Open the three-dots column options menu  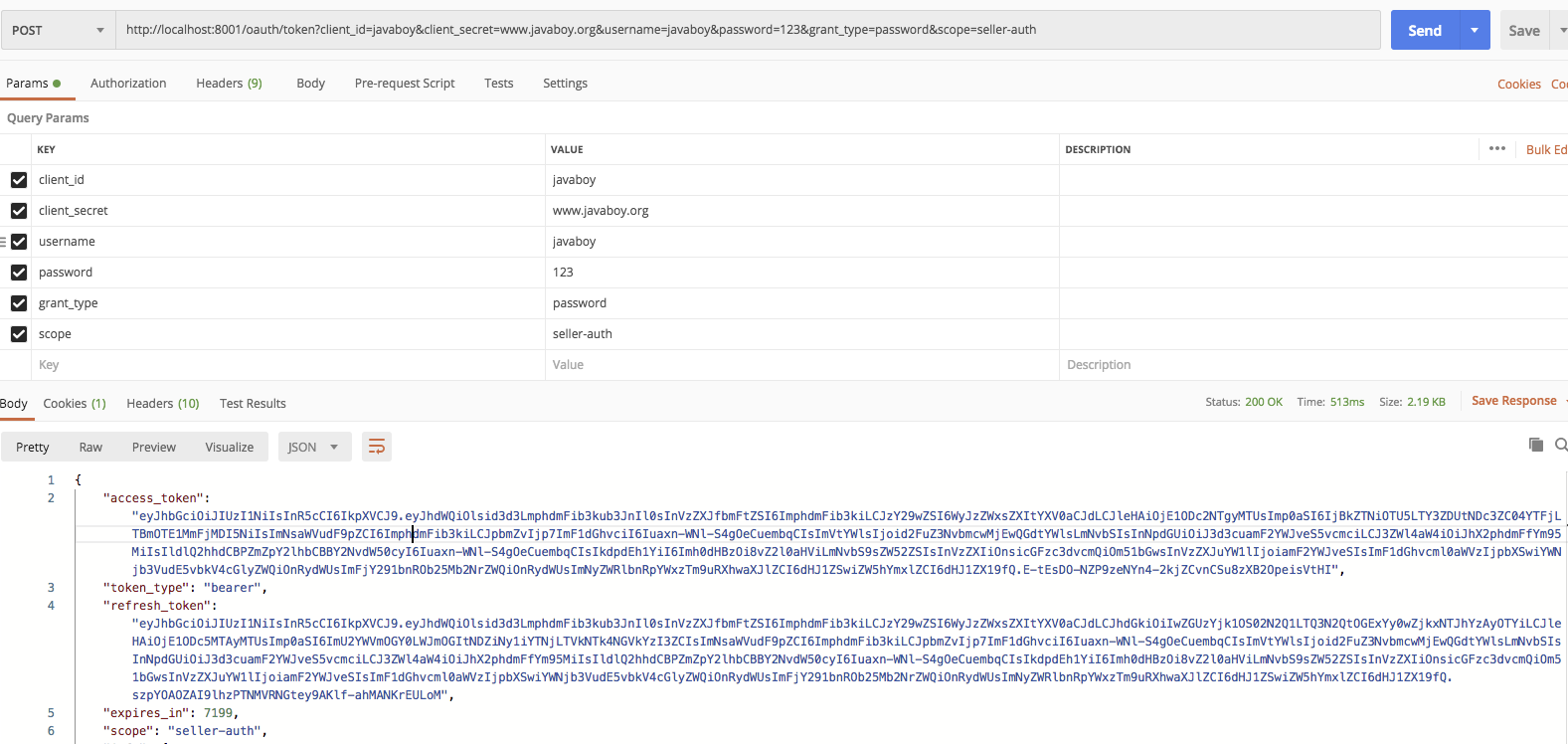click(x=1496, y=149)
